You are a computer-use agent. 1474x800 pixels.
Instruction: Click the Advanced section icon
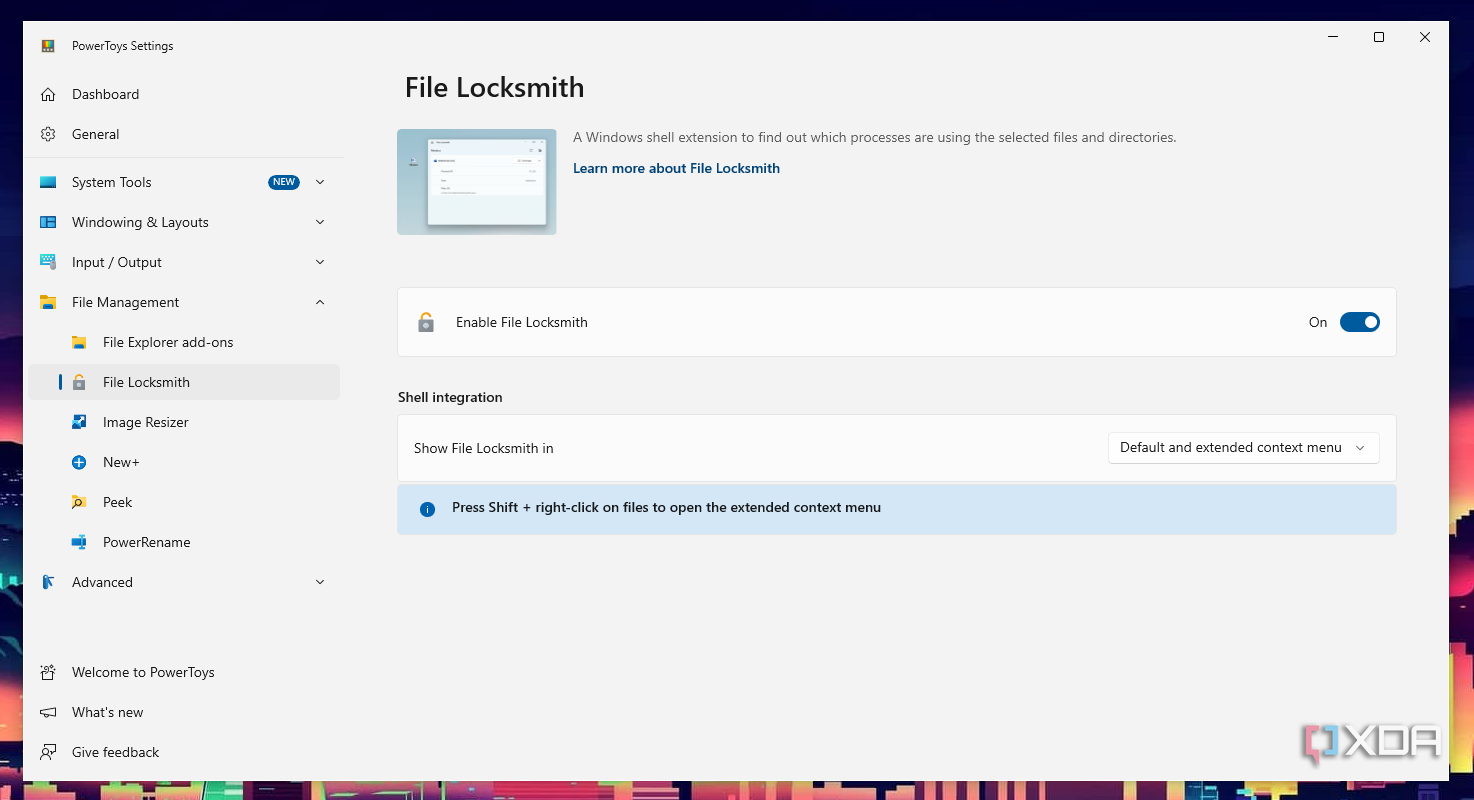[48, 582]
